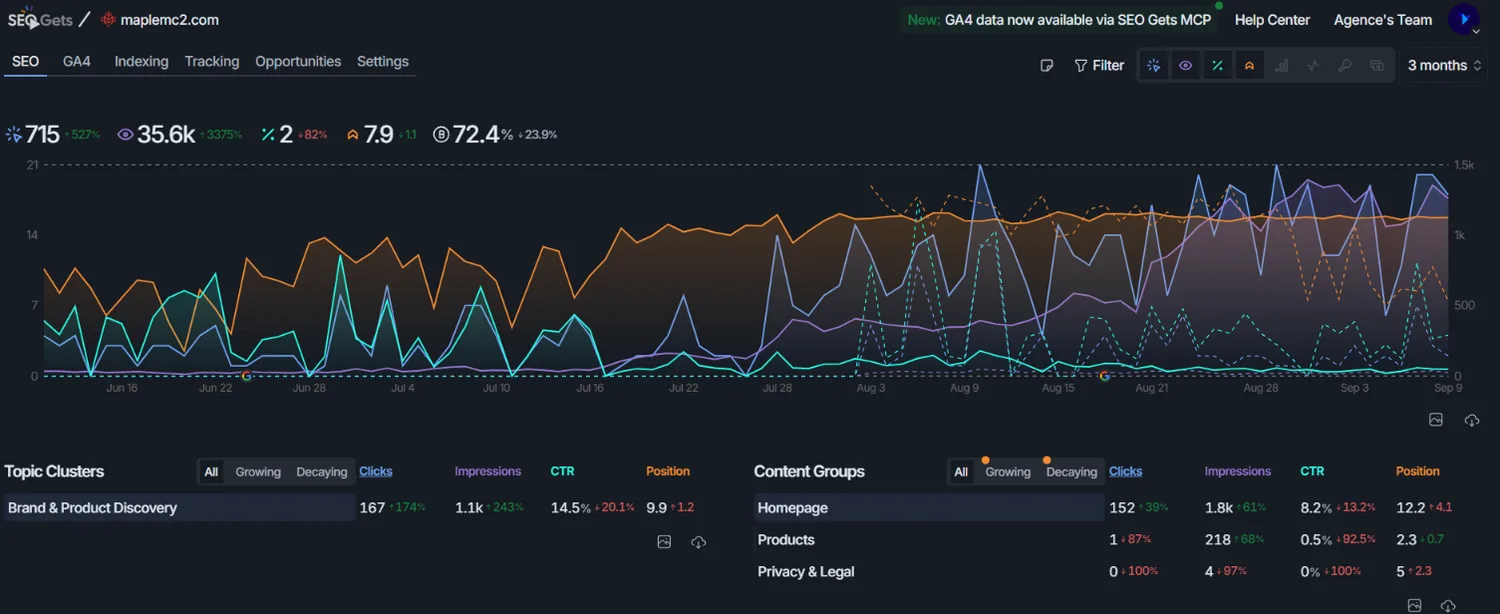Switch to the GA4 tab

77,61
